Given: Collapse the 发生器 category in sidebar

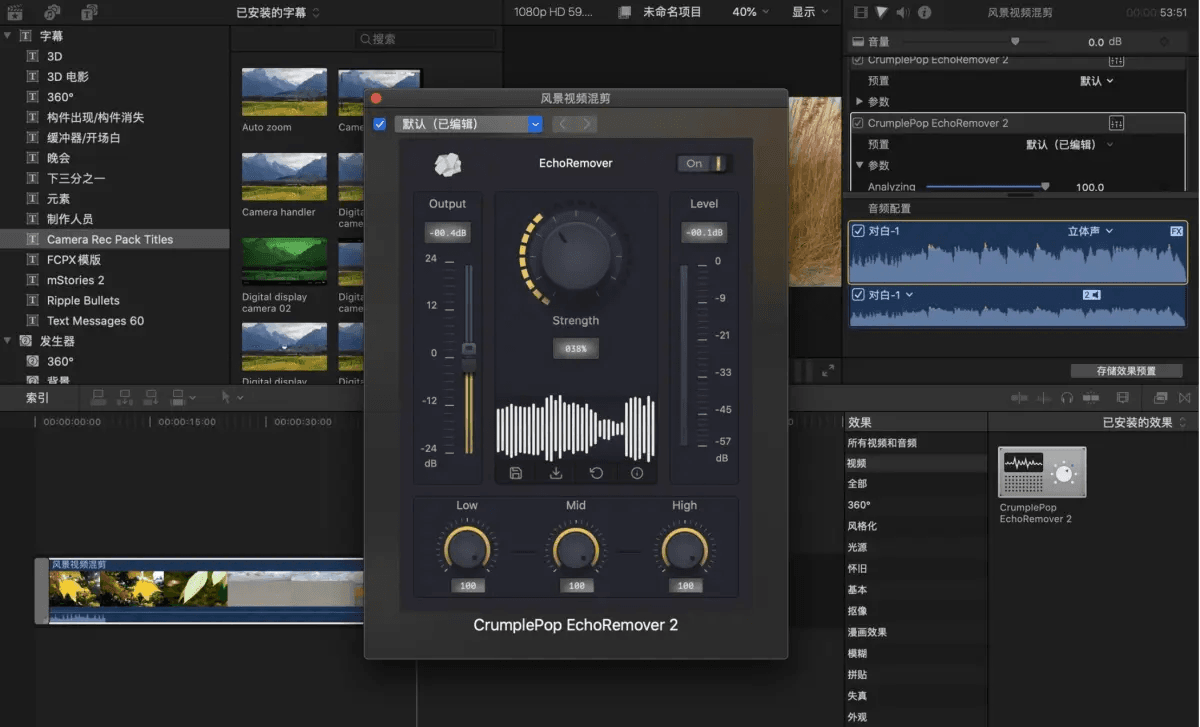Looking at the screenshot, I should [x=8, y=341].
